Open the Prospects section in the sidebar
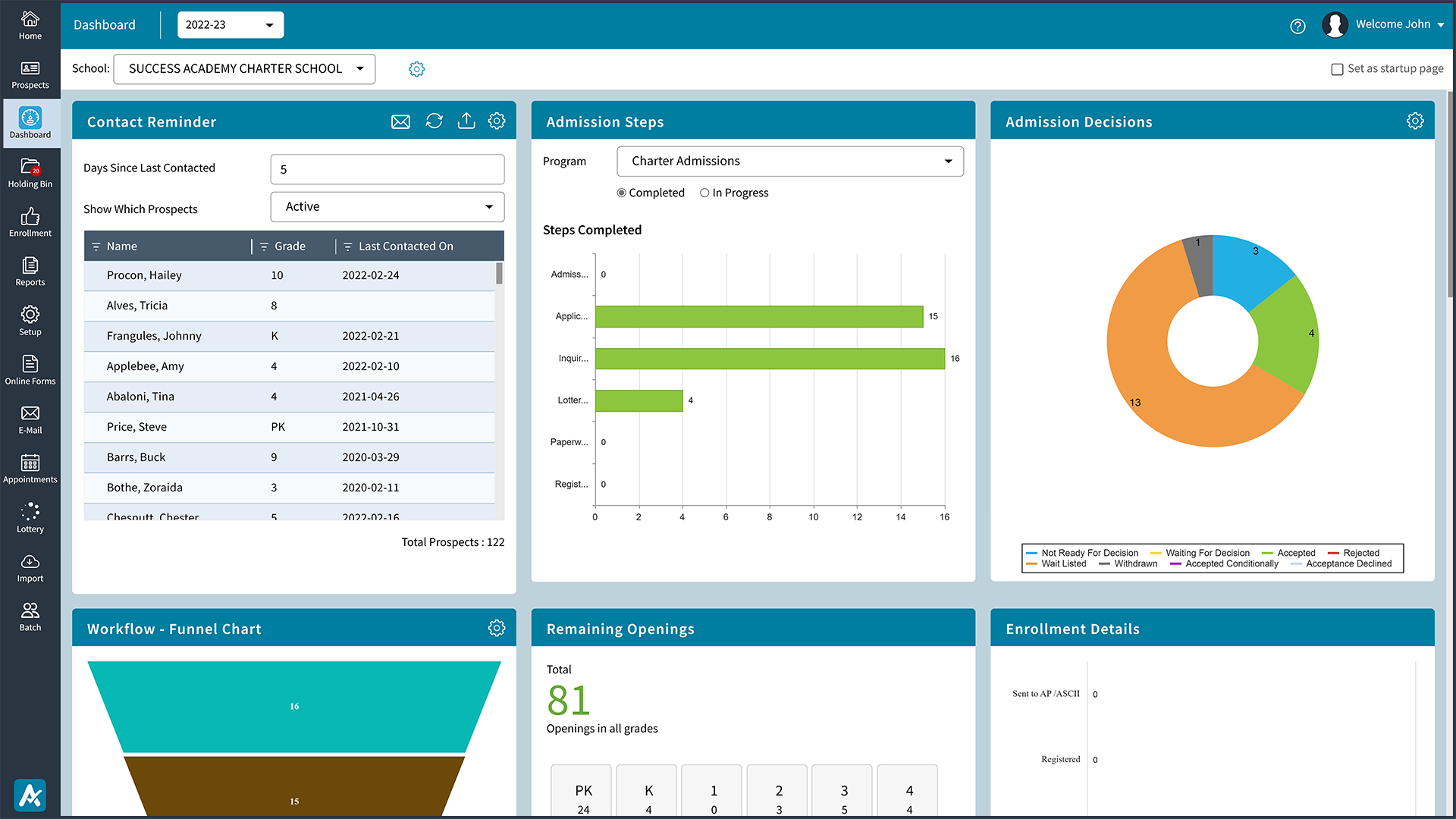The width and height of the screenshot is (1456, 819). [x=30, y=74]
